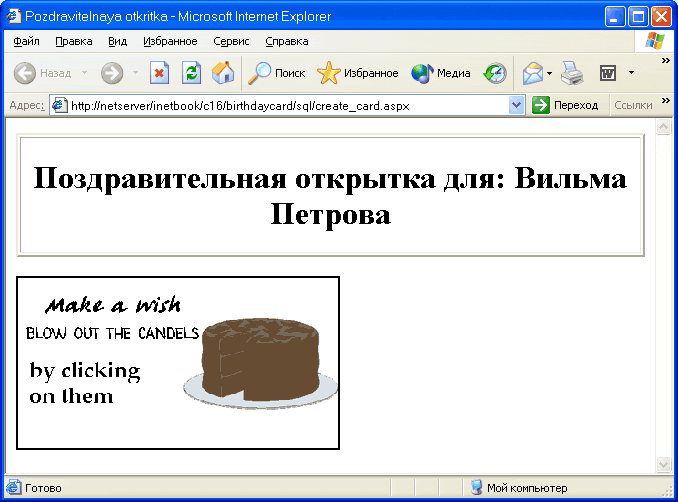Click the Forward arrow button
The image size is (678, 502).
pos(112,73)
